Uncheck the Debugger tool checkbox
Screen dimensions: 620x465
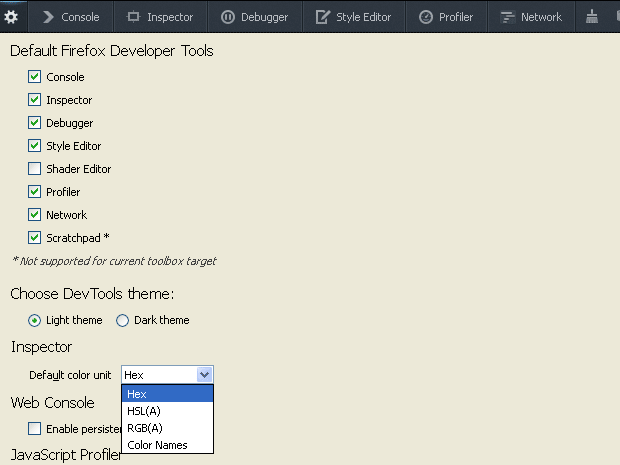(34, 123)
